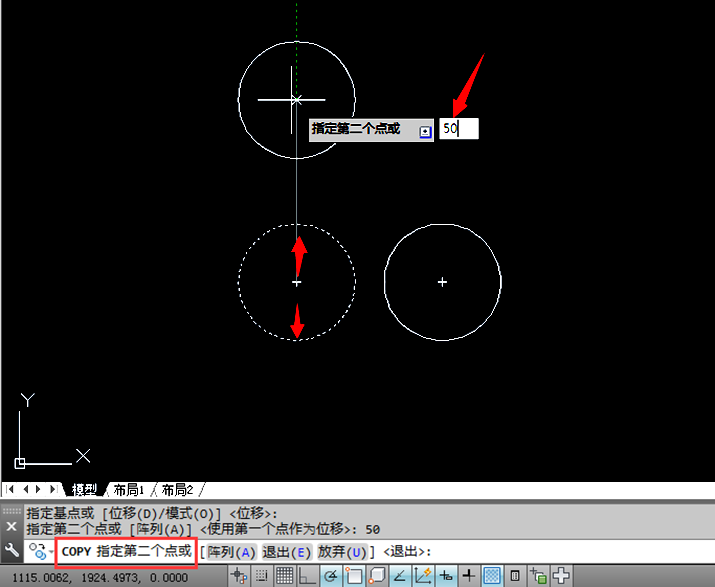The height and width of the screenshot is (587, 715).
Task: Choose the 退出(E) command option
Action: click(x=287, y=552)
